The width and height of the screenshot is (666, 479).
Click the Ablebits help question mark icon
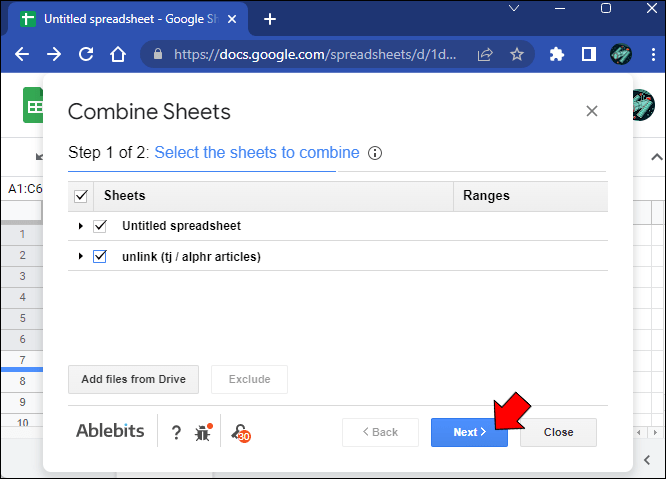176,432
